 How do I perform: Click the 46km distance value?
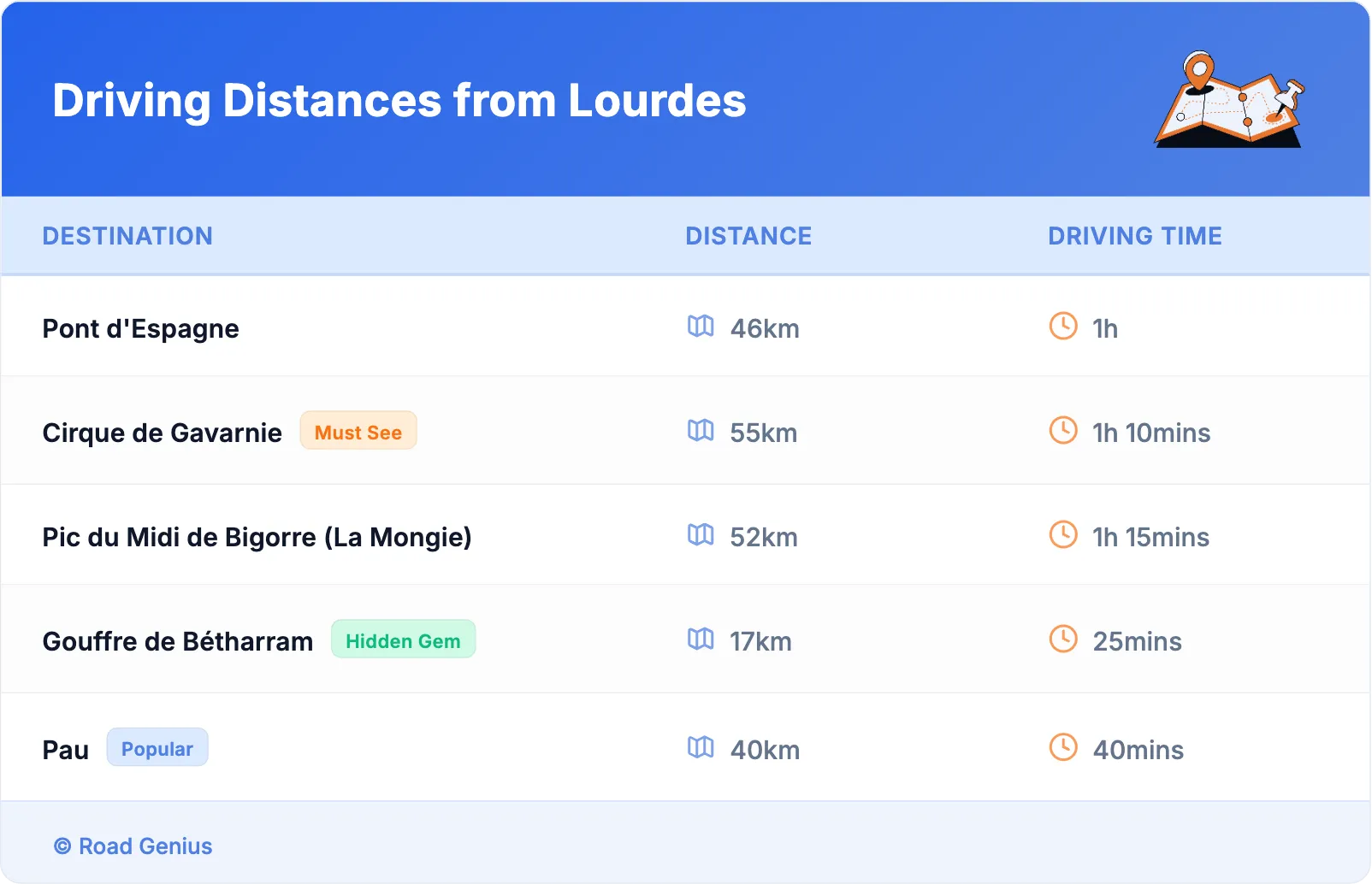(765, 329)
